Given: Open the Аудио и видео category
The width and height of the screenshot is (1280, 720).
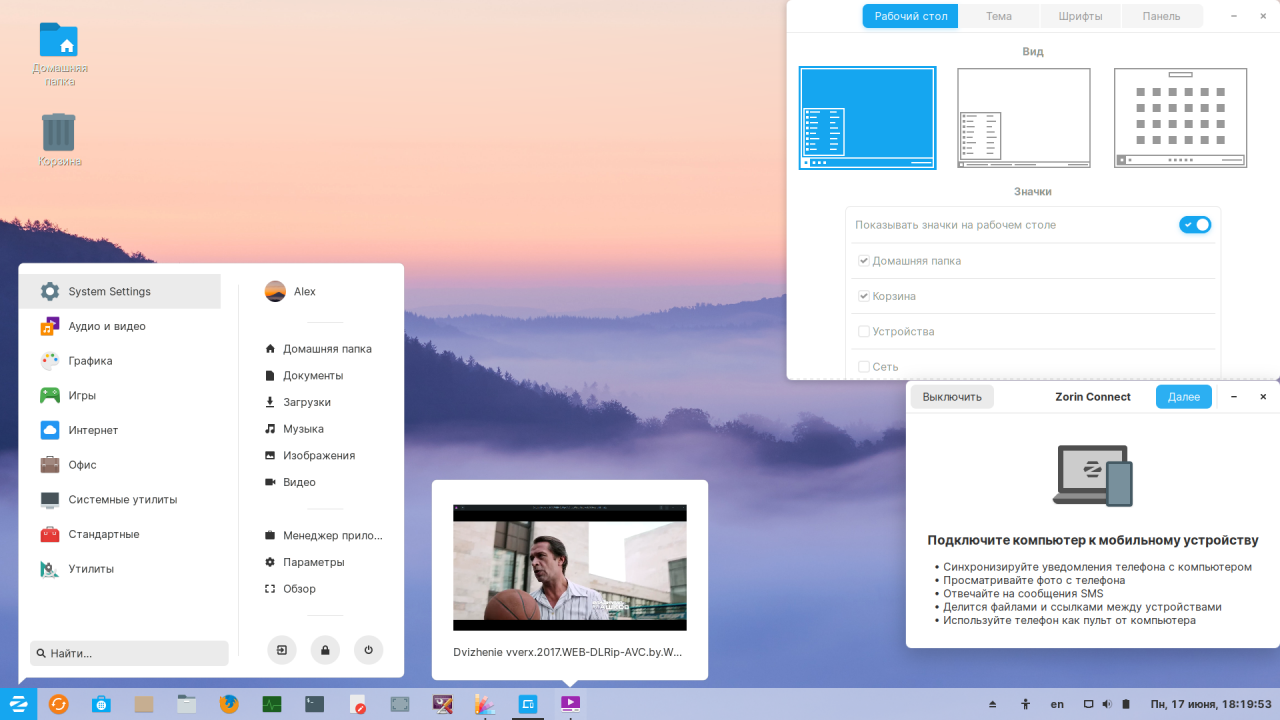Looking at the screenshot, I should 120,326.
